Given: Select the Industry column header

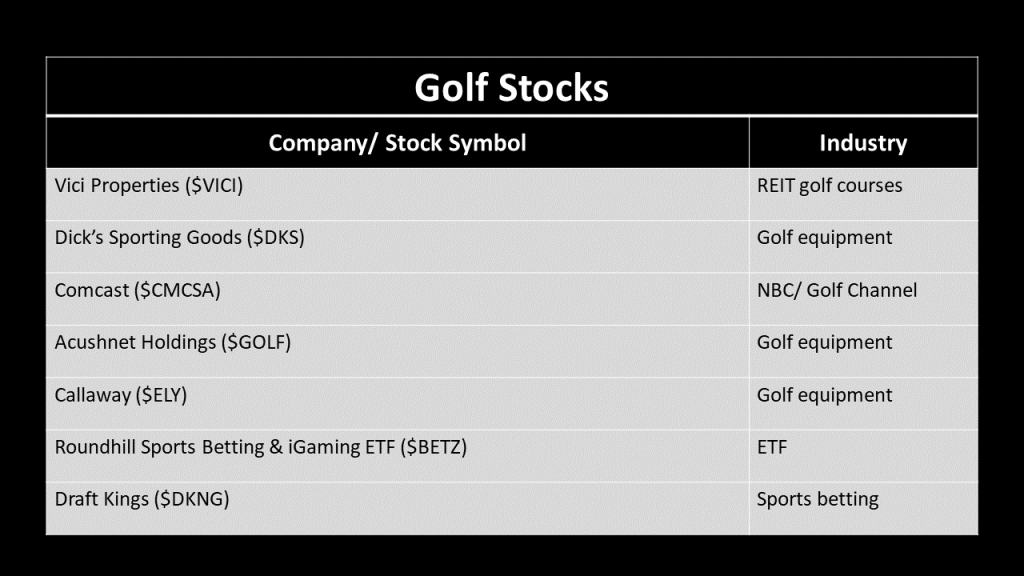Looking at the screenshot, I should [862, 143].
